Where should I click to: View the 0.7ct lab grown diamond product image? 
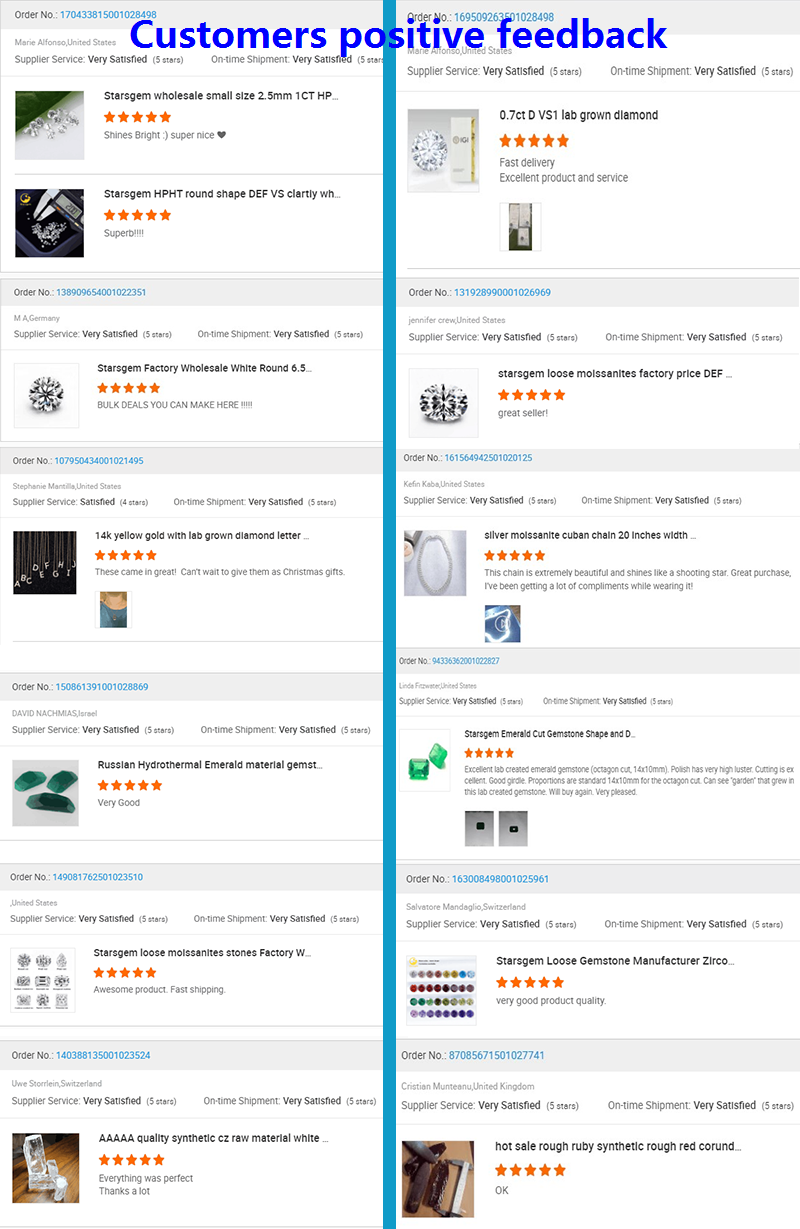pyautogui.click(x=443, y=150)
